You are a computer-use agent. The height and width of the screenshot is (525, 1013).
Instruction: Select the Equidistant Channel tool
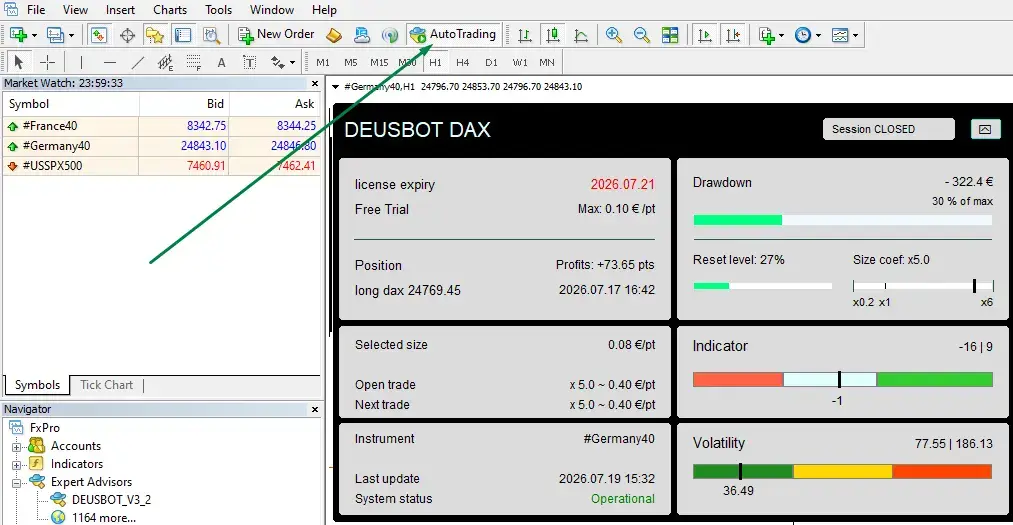click(165, 62)
